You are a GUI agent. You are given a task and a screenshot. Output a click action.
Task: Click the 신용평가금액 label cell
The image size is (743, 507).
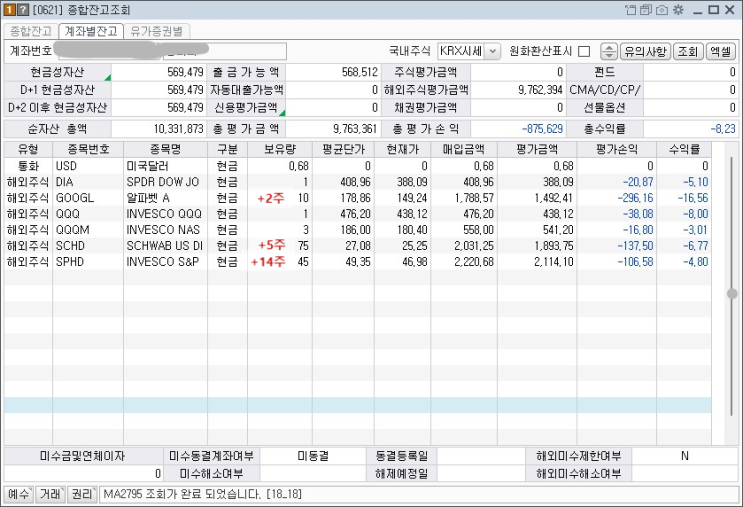(246, 108)
